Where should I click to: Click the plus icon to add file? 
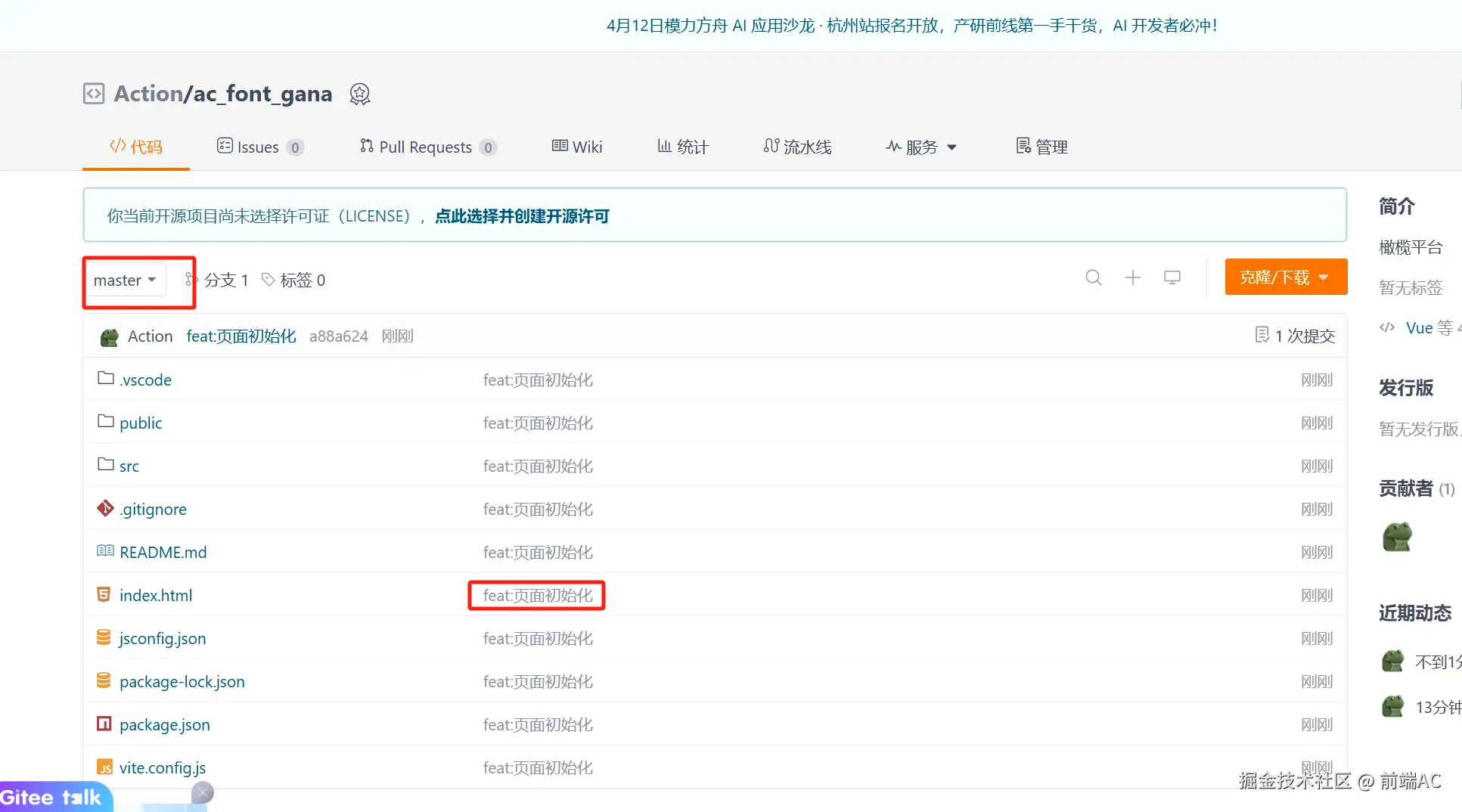[1132, 277]
